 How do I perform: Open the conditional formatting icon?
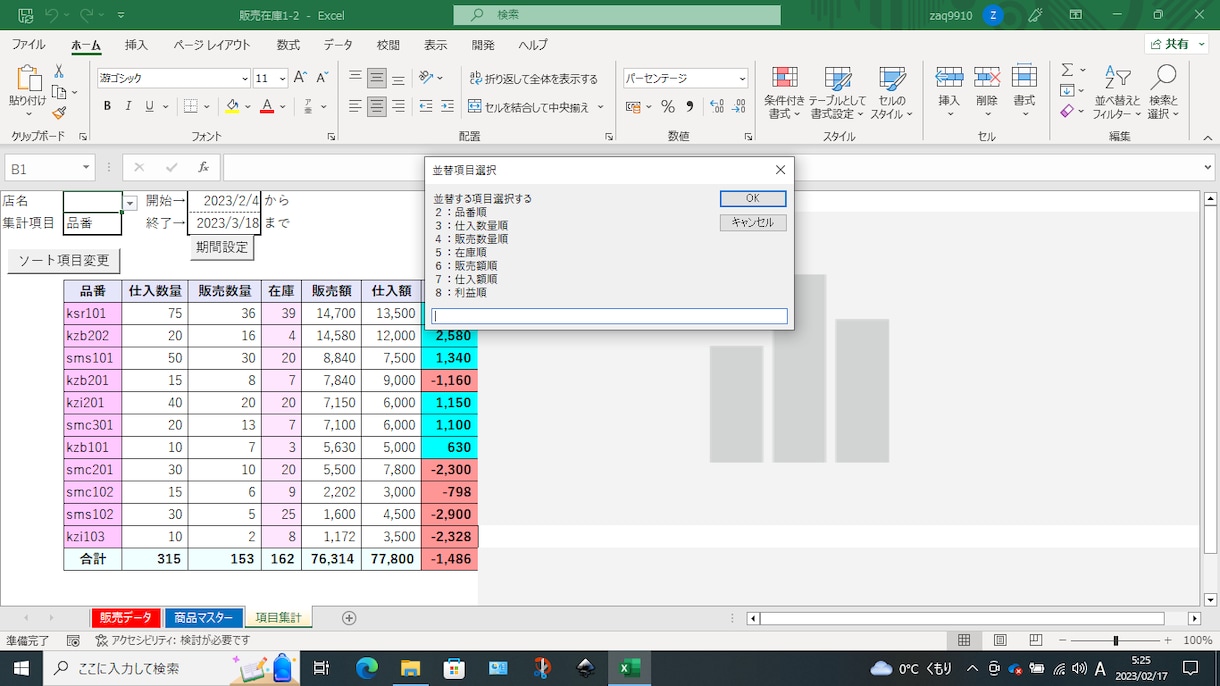785,92
